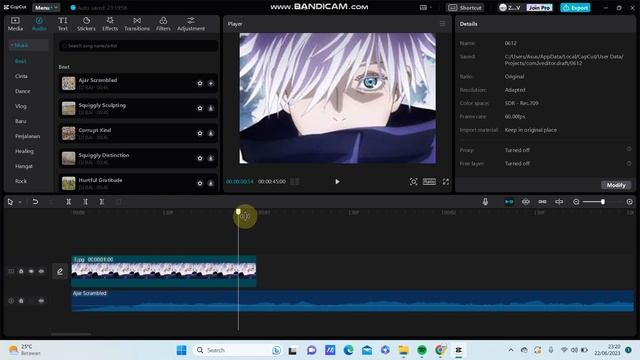Image resolution: width=640 pixels, height=360 pixels.
Task: Open the Shortcut button
Action: [x=465, y=7]
